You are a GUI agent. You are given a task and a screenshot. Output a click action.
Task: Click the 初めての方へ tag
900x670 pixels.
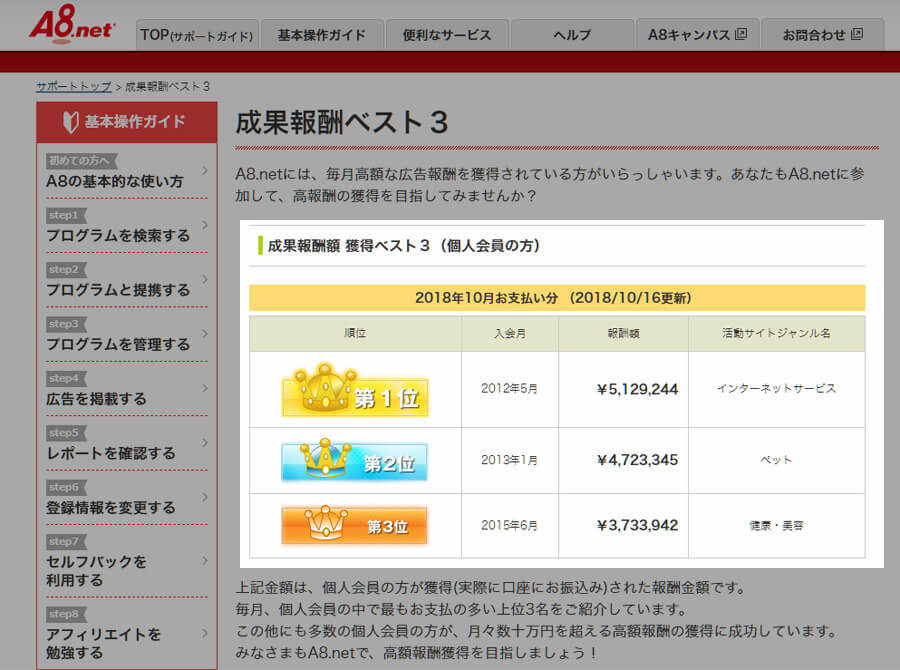click(82, 161)
